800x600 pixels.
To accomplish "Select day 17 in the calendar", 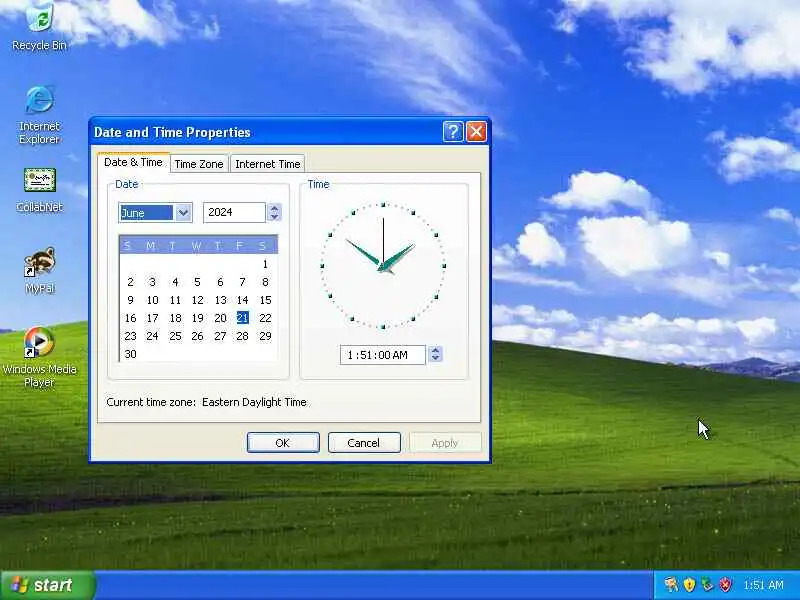I will 153,318.
